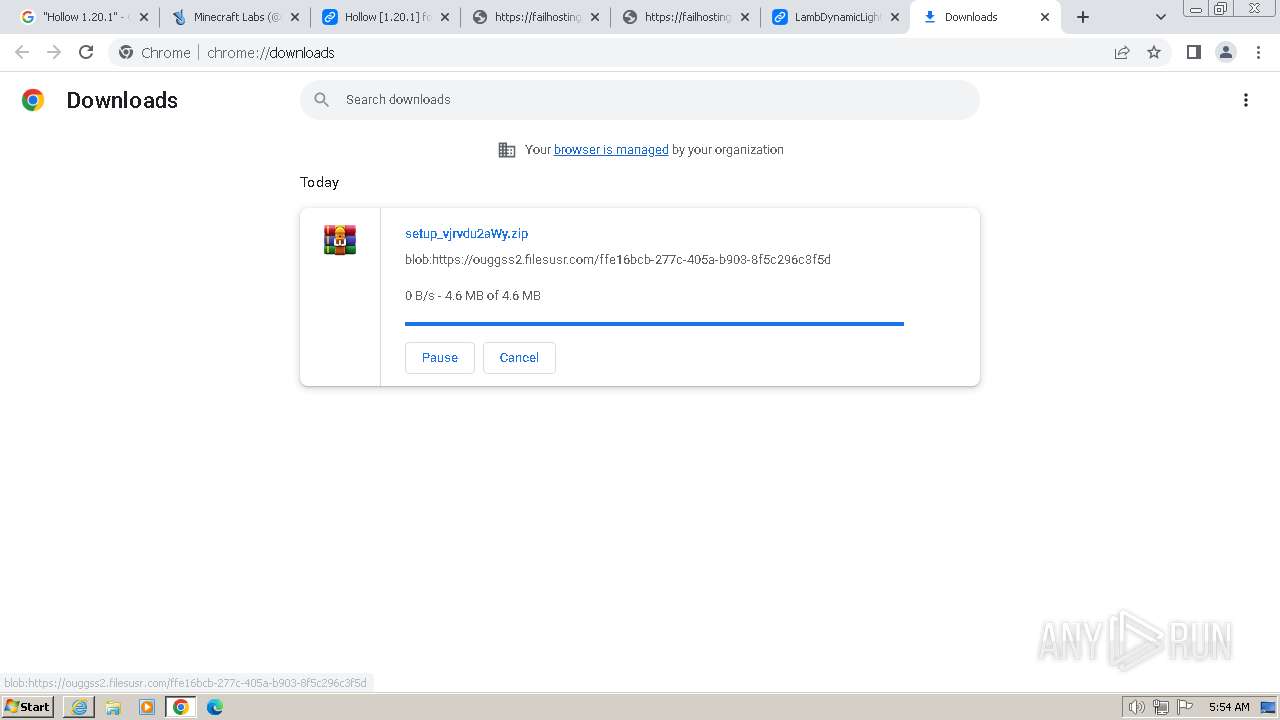The width and height of the screenshot is (1280, 720).
Task: Switch to LambDynamicLights tab
Action: click(835, 17)
